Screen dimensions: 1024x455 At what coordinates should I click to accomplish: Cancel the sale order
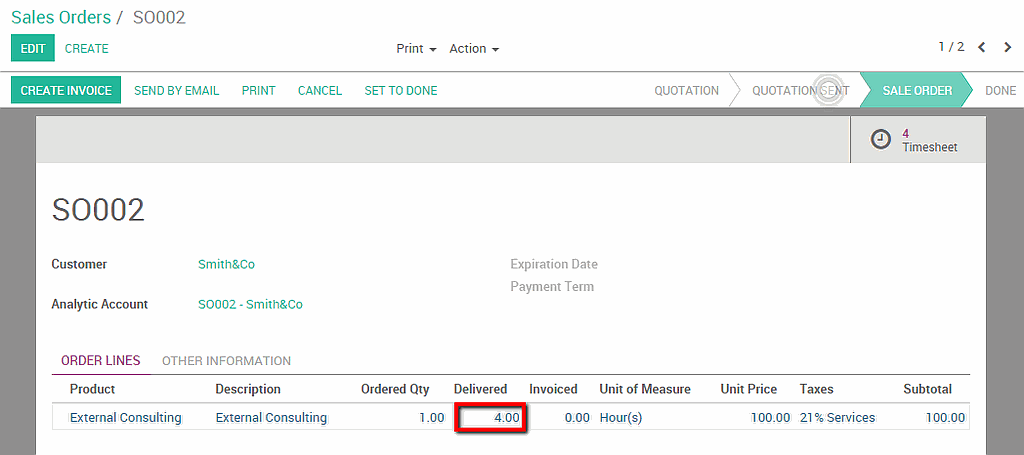coord(320,90)
